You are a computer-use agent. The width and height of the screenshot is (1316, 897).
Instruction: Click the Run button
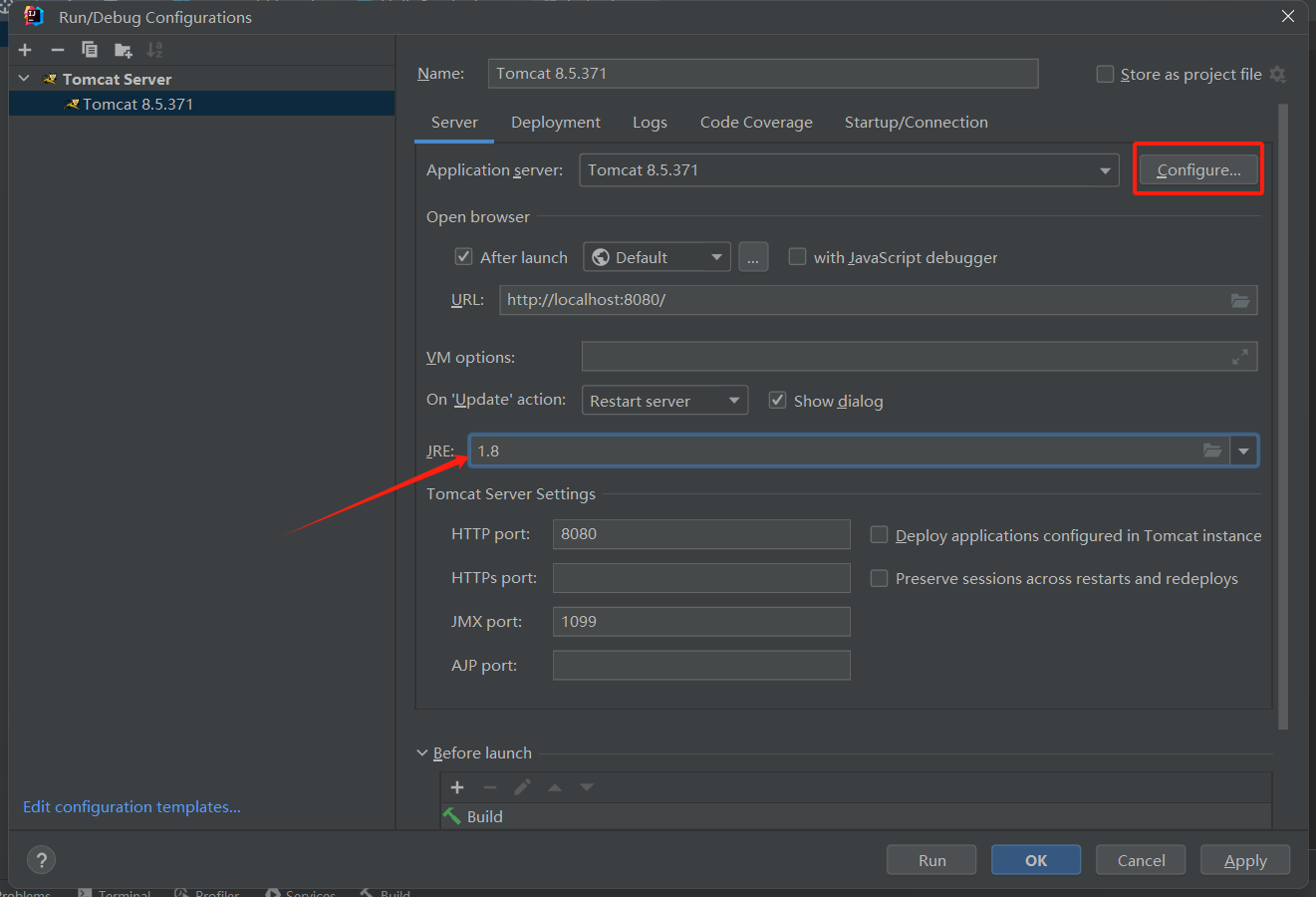[x=931, y=860]
